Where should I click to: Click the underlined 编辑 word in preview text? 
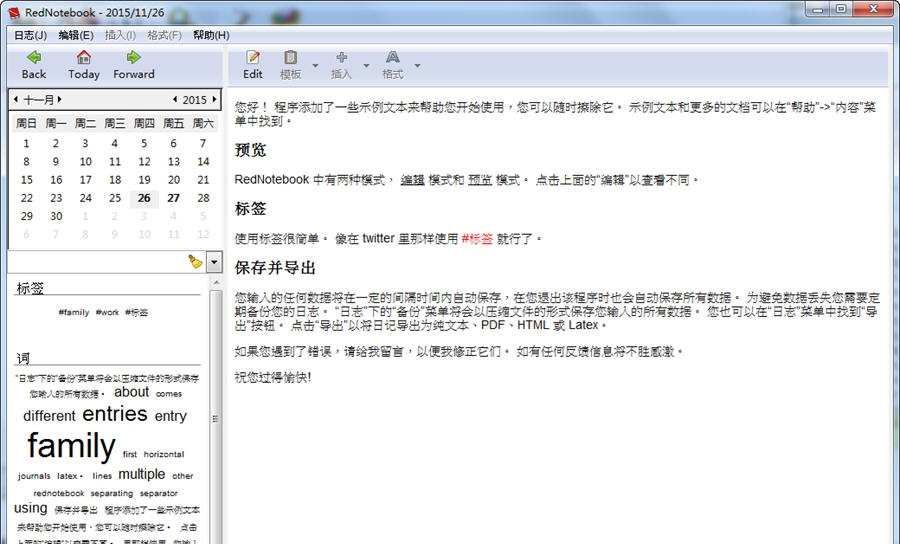(412, 180)
